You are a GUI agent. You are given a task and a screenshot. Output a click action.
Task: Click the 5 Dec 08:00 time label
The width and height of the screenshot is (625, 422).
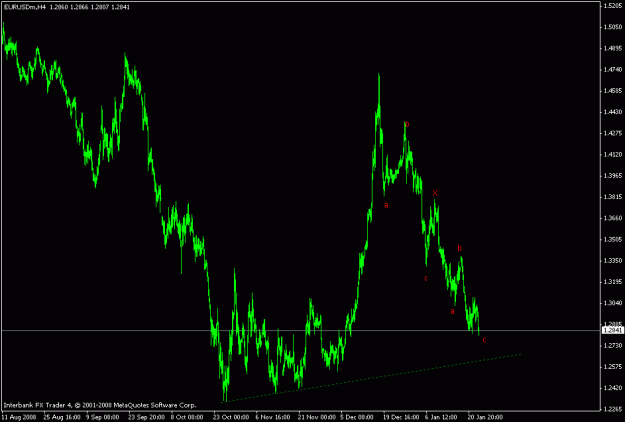pos(357,417)
